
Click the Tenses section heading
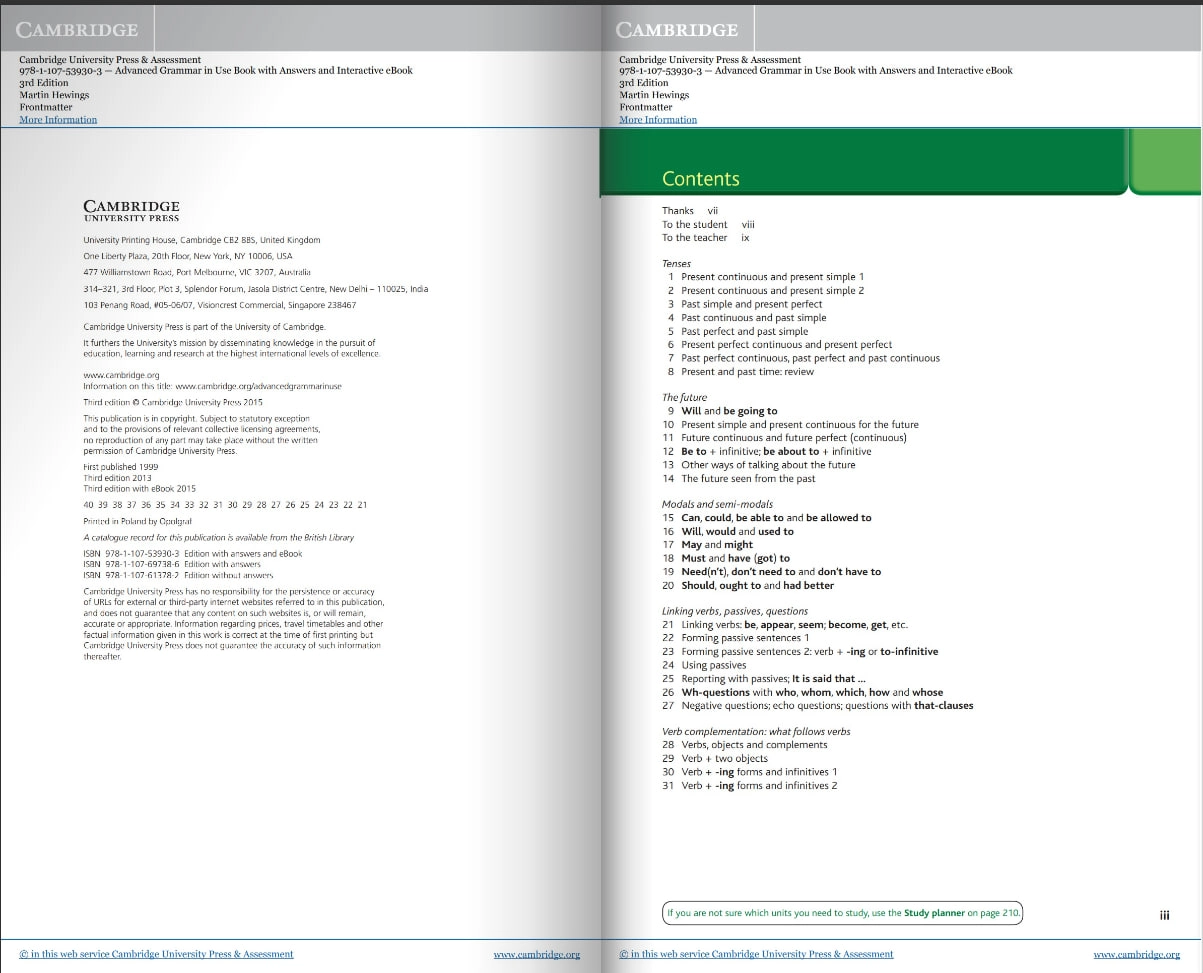coord(676,263)
